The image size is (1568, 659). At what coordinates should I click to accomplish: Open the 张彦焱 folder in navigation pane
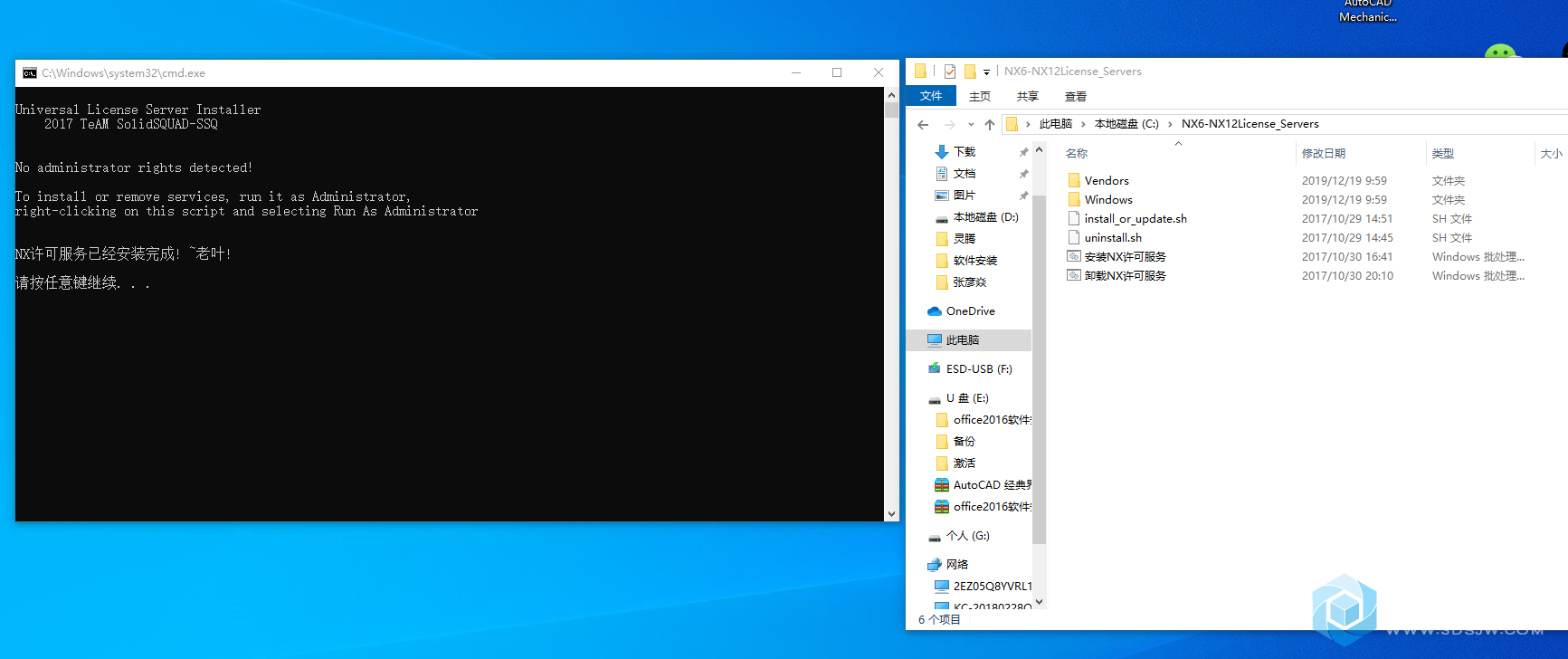969,282
